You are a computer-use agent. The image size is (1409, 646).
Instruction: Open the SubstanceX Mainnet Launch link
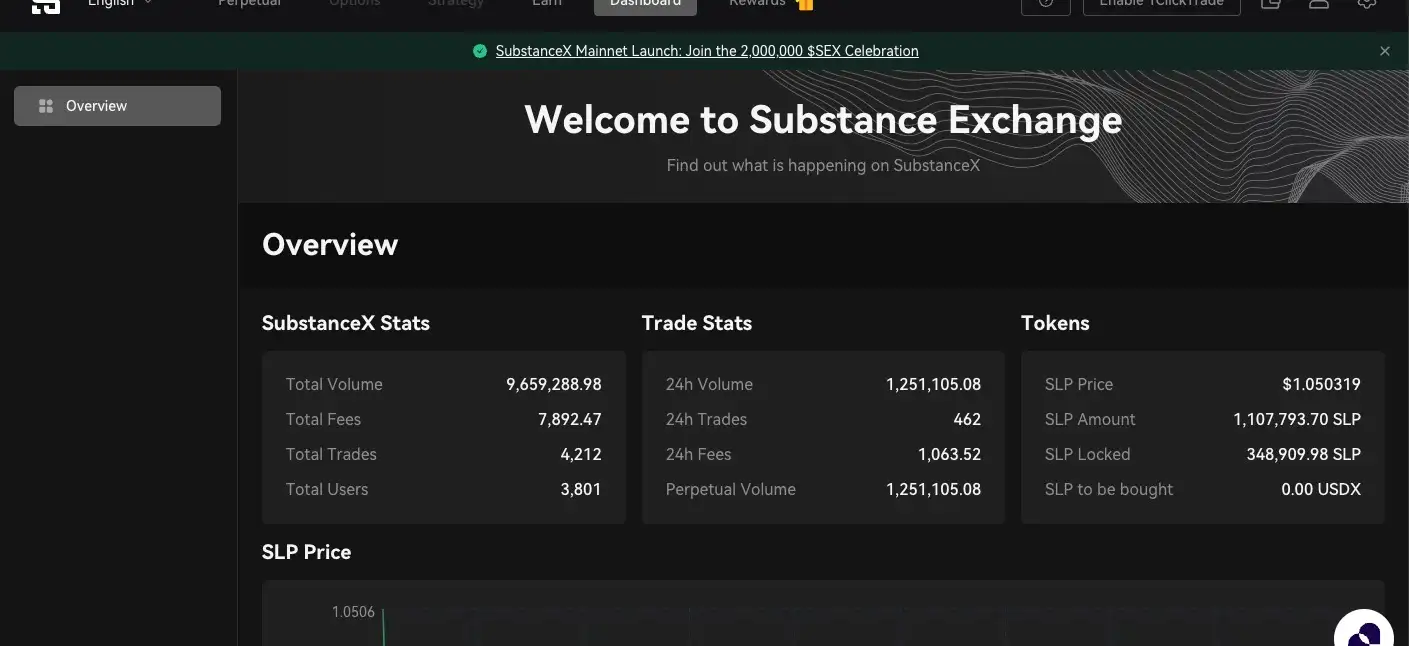click(x=706, y=51)
